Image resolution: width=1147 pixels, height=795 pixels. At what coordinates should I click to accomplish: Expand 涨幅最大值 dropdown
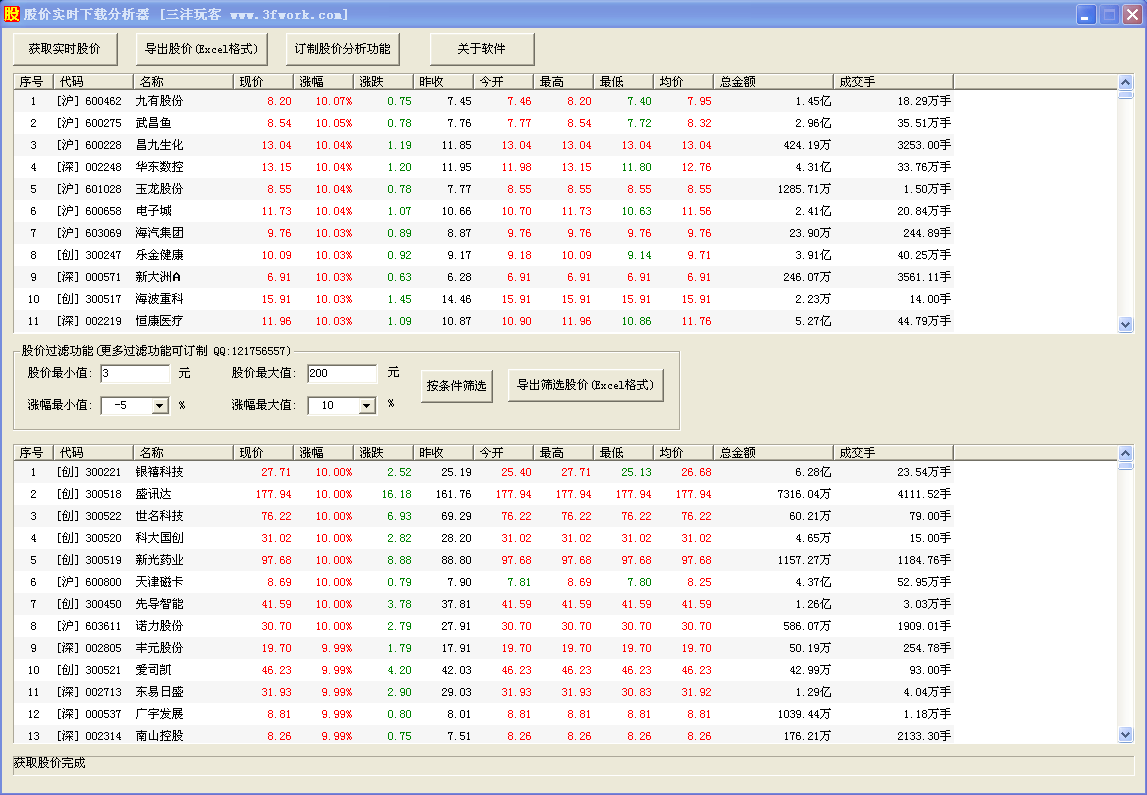[x=366, y=406]
